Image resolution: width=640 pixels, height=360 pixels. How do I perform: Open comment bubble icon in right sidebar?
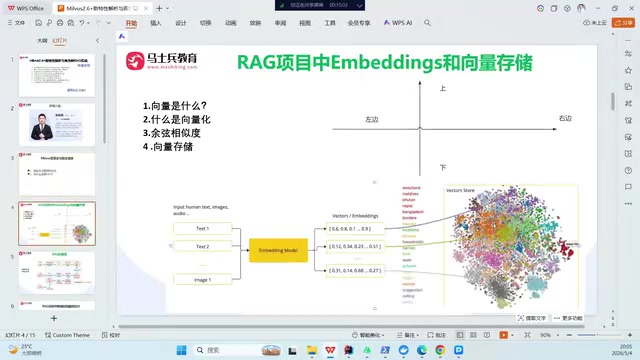(628, 187)
